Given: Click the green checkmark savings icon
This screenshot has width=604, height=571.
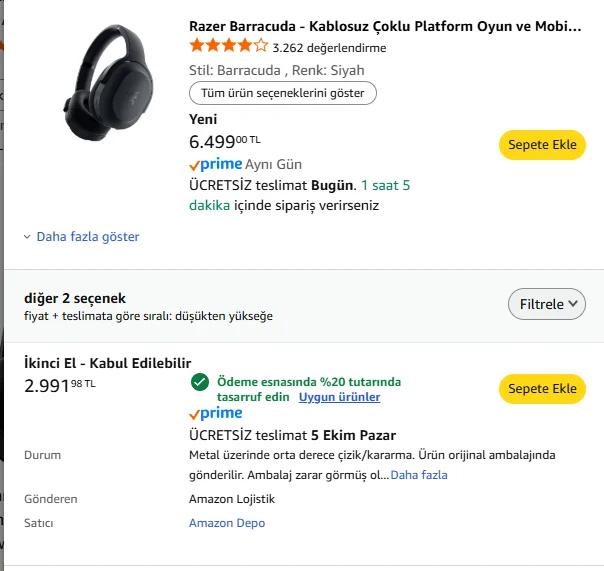Looking at the screenshot, I should (x=200, y=382).
